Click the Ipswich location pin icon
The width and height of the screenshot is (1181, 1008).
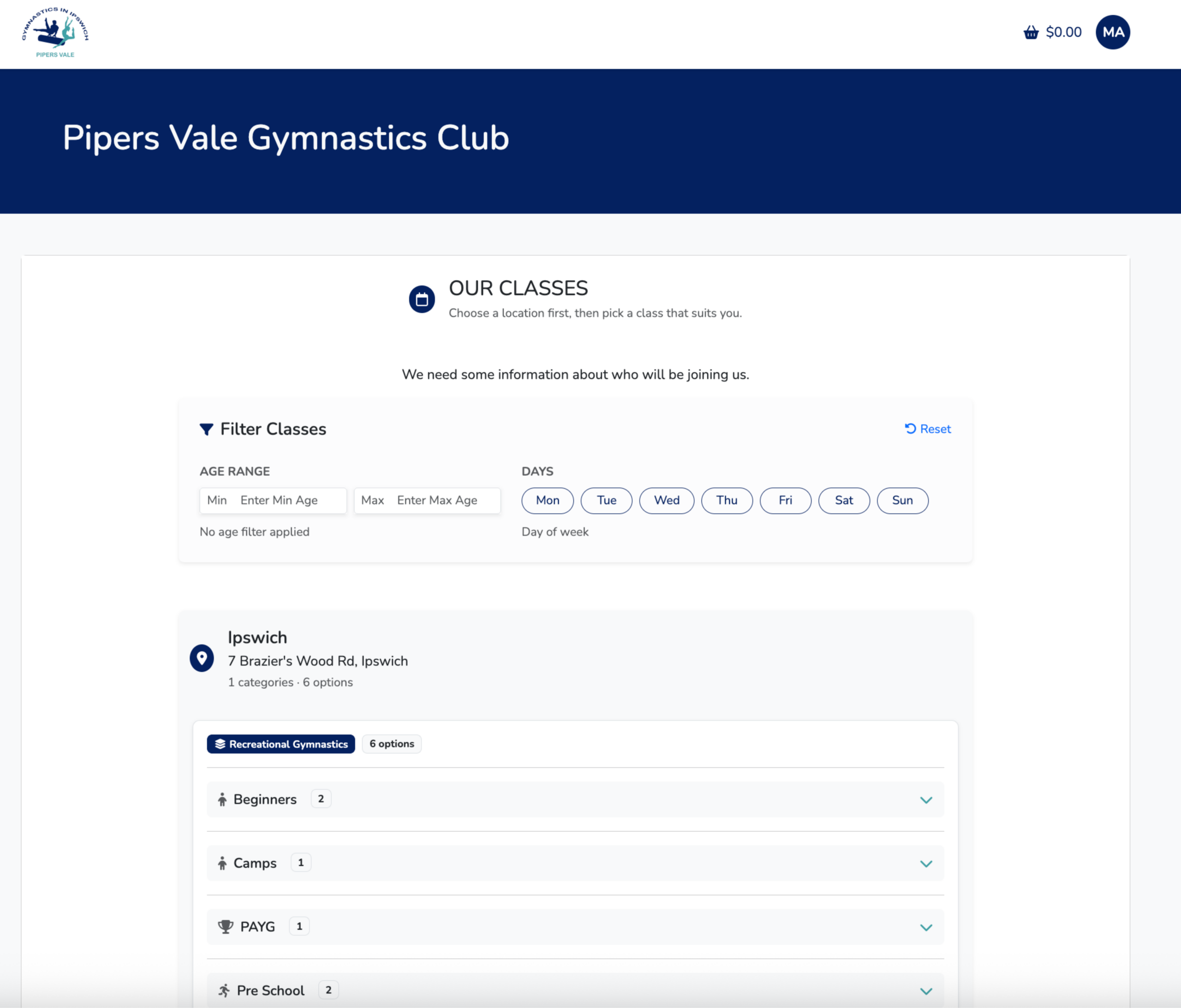point(202,658)
